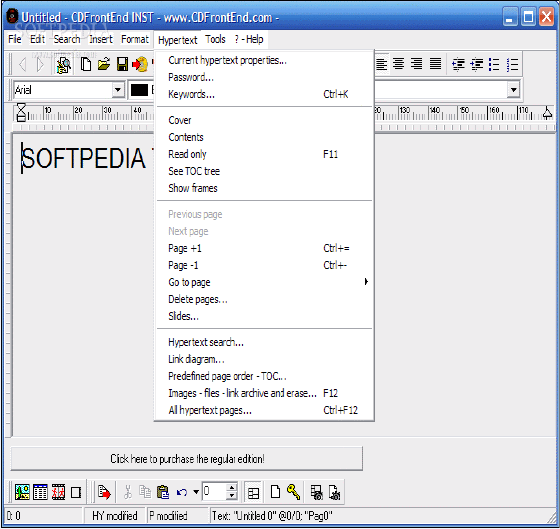This screenshot has width=560, height=529.
Task: Cut selection with the scissors icon
Action: click(x=128, y=492)
